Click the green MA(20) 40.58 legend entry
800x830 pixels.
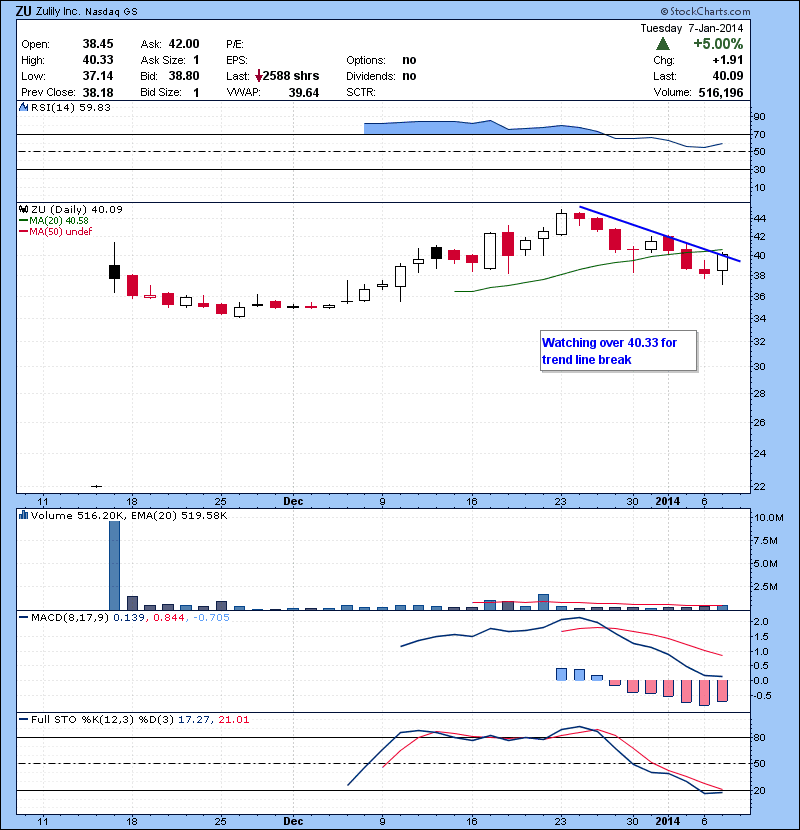(x=54, y=221)
